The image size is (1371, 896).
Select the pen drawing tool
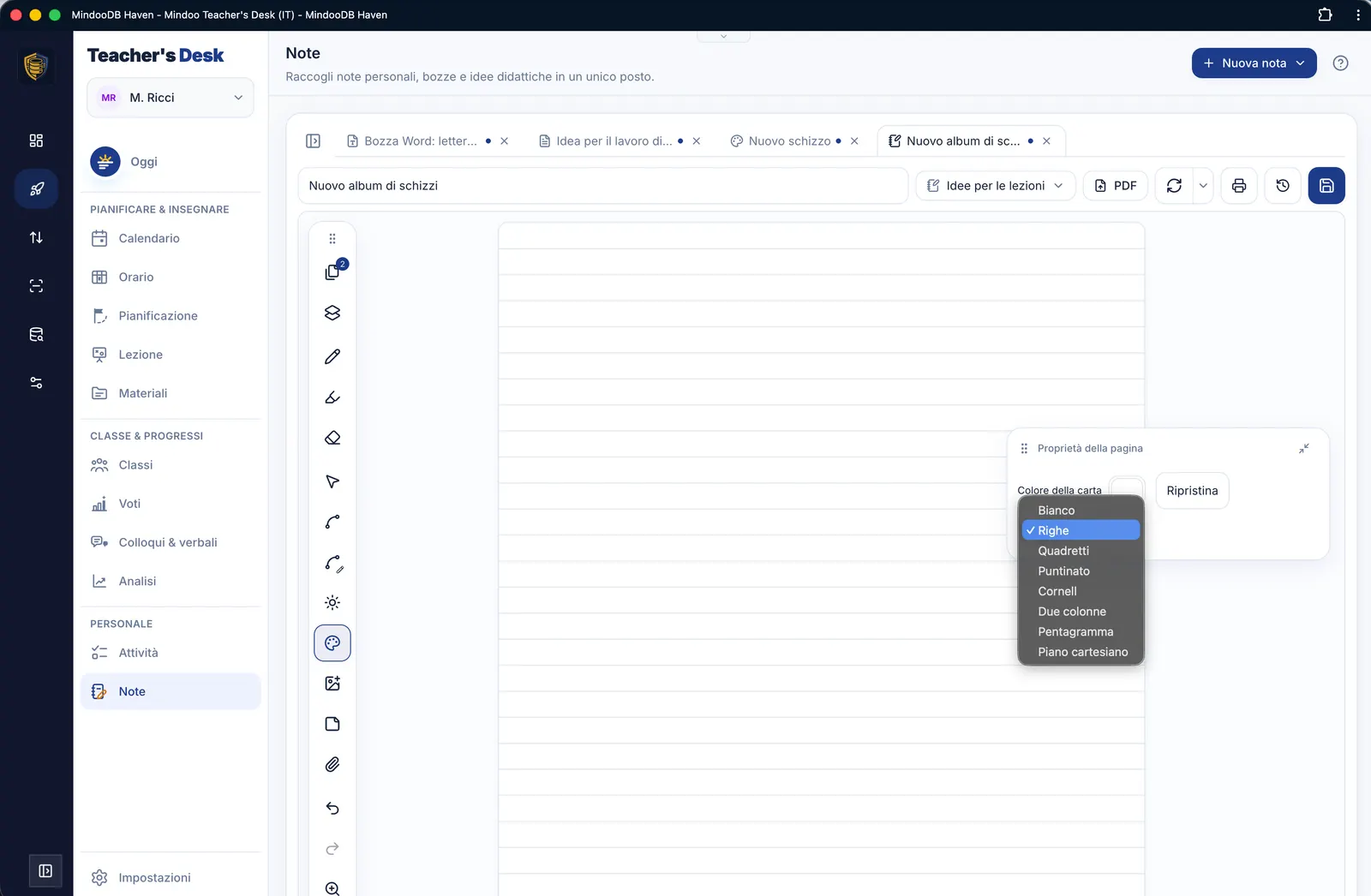point(332,356)
